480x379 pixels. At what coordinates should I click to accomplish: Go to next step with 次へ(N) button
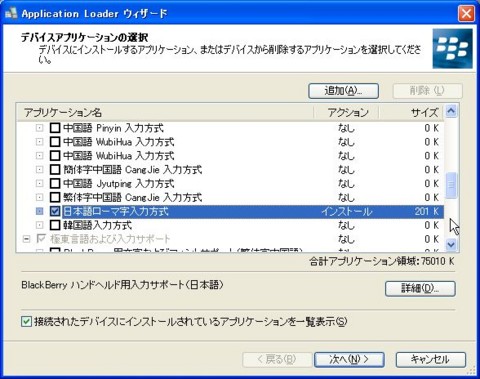pos(349,360)
